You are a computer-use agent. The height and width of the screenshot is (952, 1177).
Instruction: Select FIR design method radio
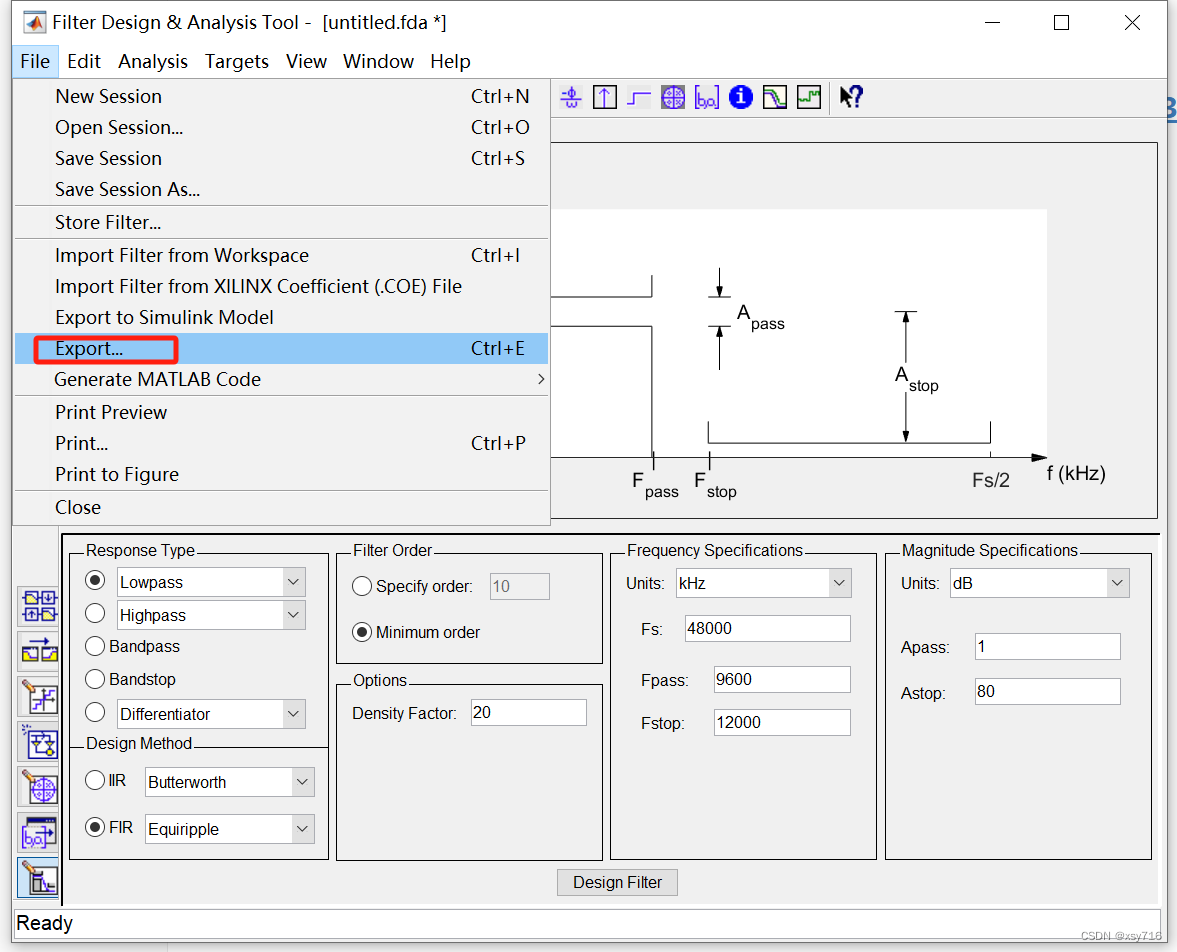[95, 827]
